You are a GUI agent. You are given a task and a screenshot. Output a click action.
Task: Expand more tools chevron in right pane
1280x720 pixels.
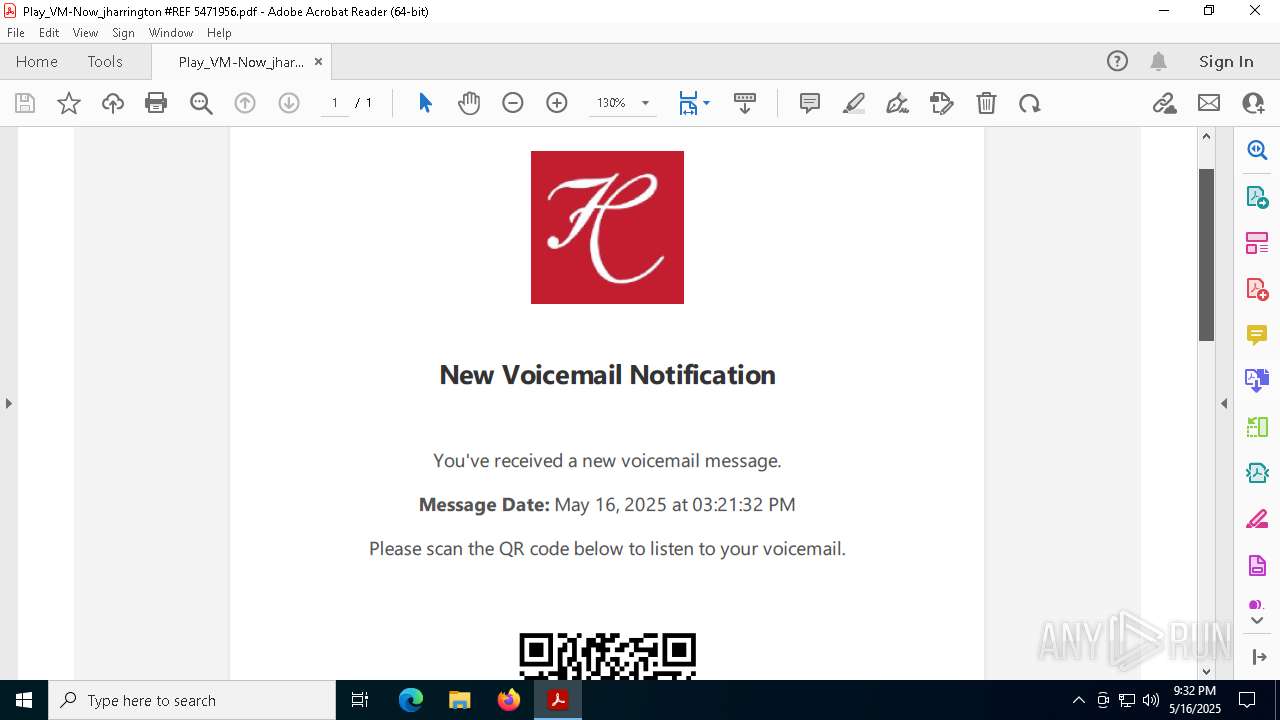1257,621
